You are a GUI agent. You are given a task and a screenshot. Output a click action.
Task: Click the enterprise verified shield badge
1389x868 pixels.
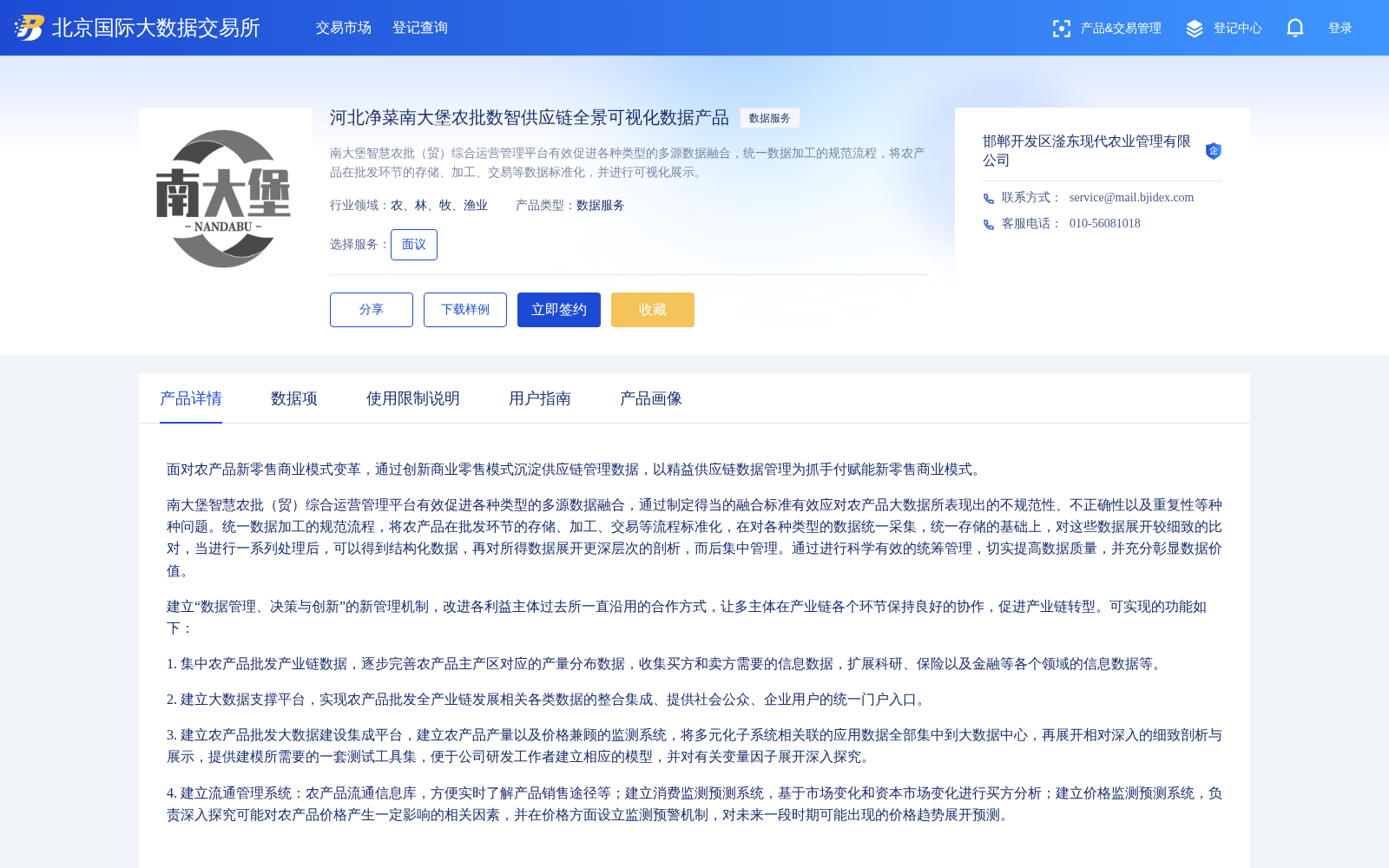1214,151
